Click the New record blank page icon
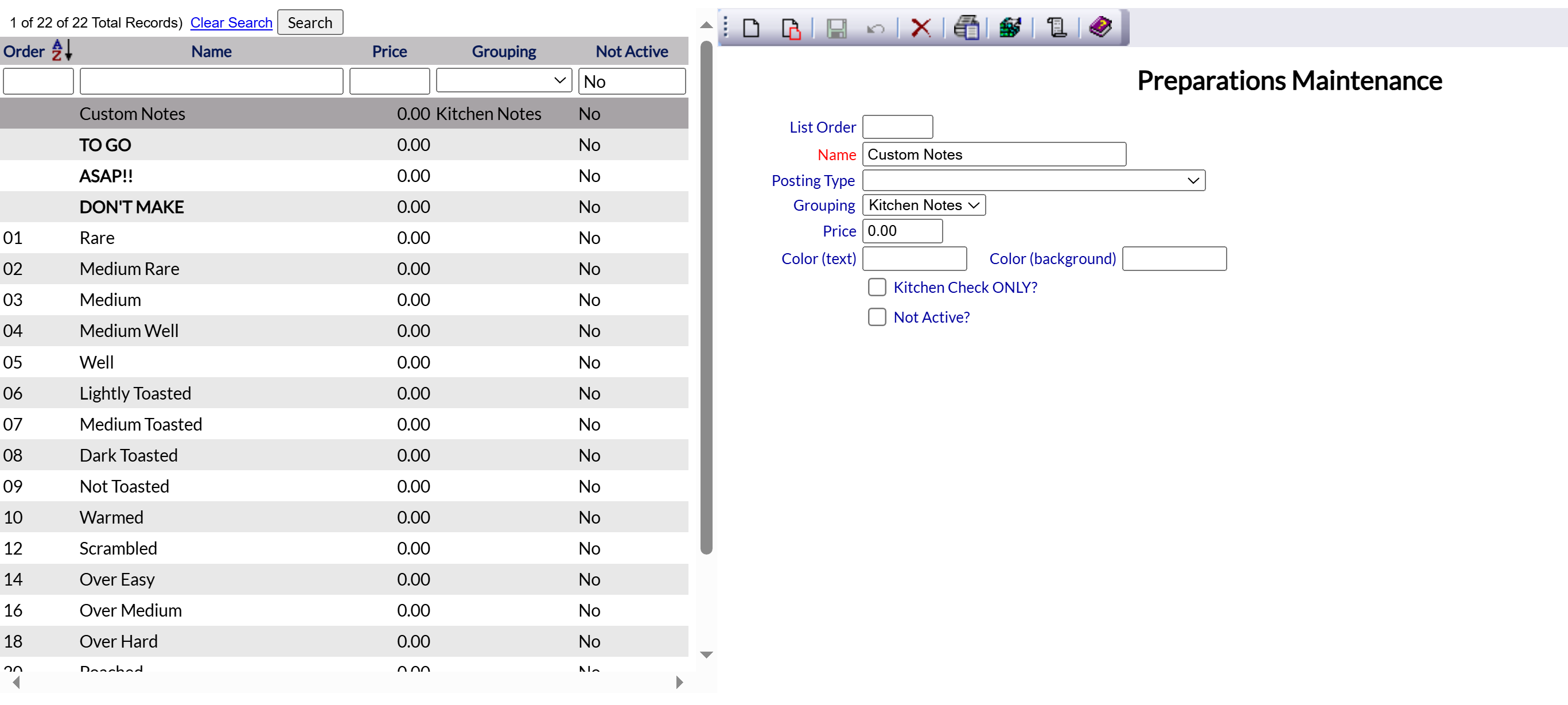The image size is (1568, 705). 751,28
